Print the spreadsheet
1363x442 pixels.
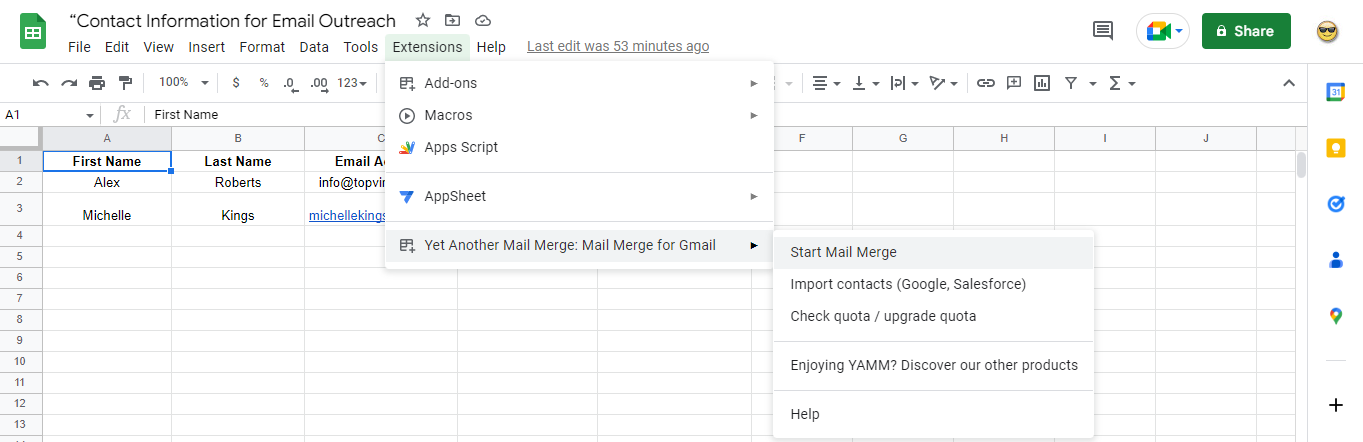click(97, 83)
